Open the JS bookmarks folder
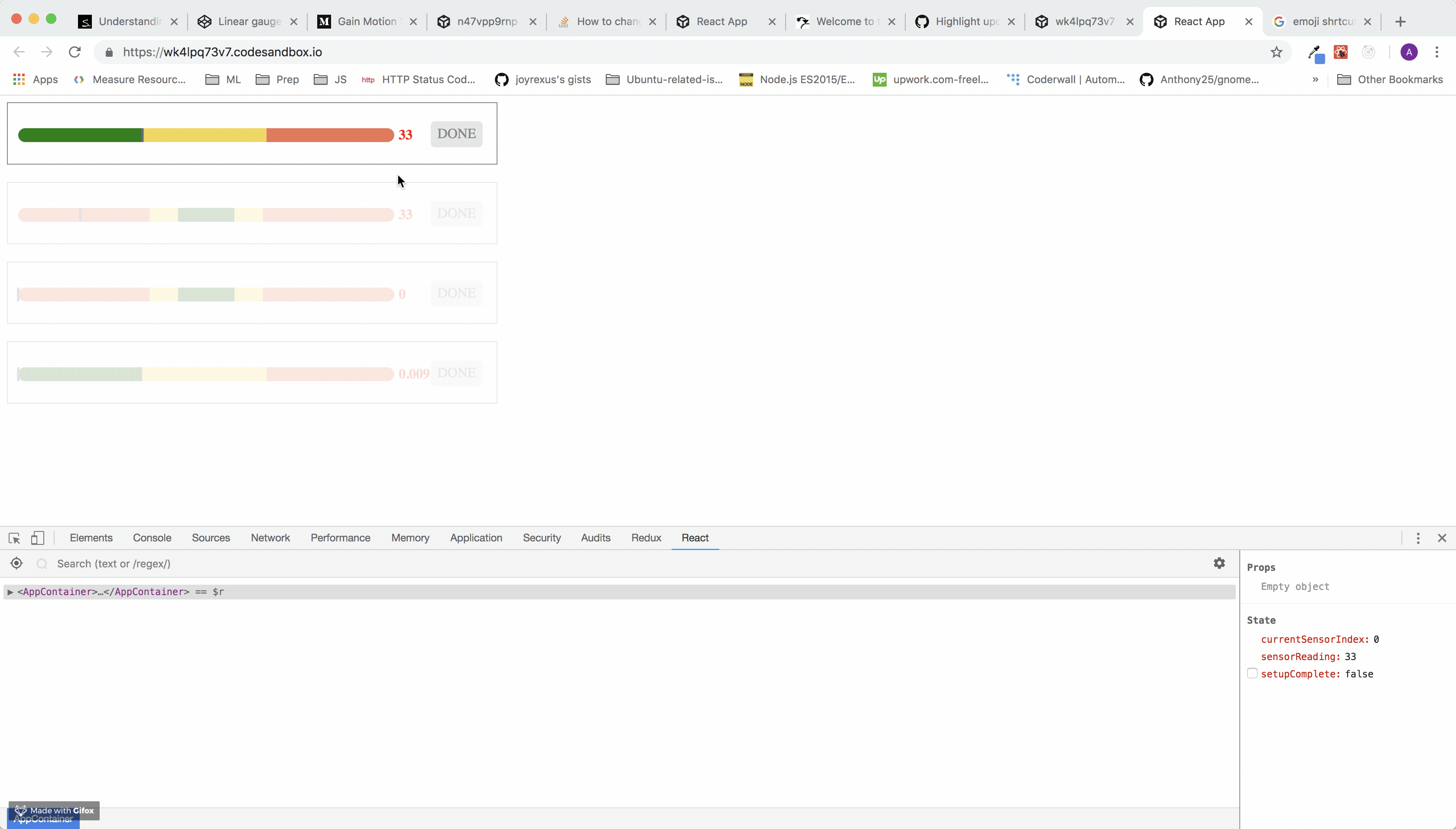This screenshot has width=1456, height=829. (x=330, y=80)
